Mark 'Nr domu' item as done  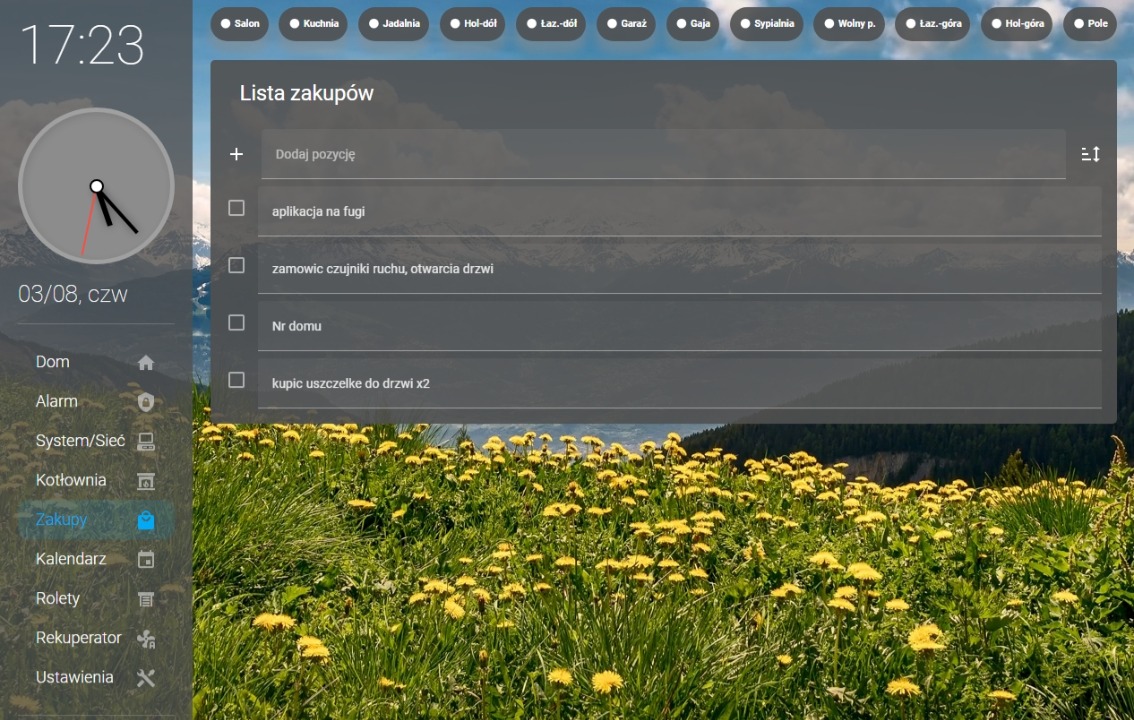tap(236, 322)
